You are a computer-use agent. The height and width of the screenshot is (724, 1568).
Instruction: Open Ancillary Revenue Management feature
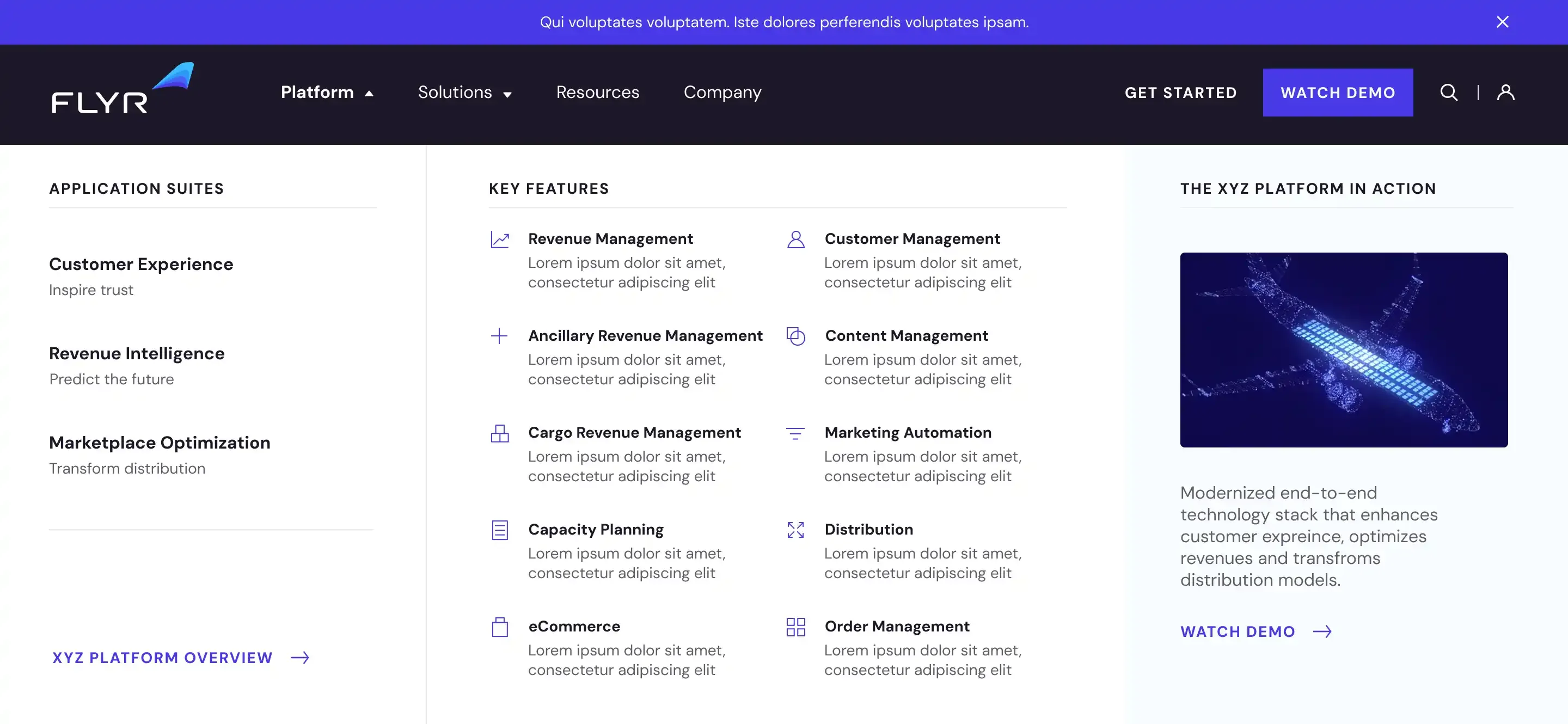tap(645, 336)
